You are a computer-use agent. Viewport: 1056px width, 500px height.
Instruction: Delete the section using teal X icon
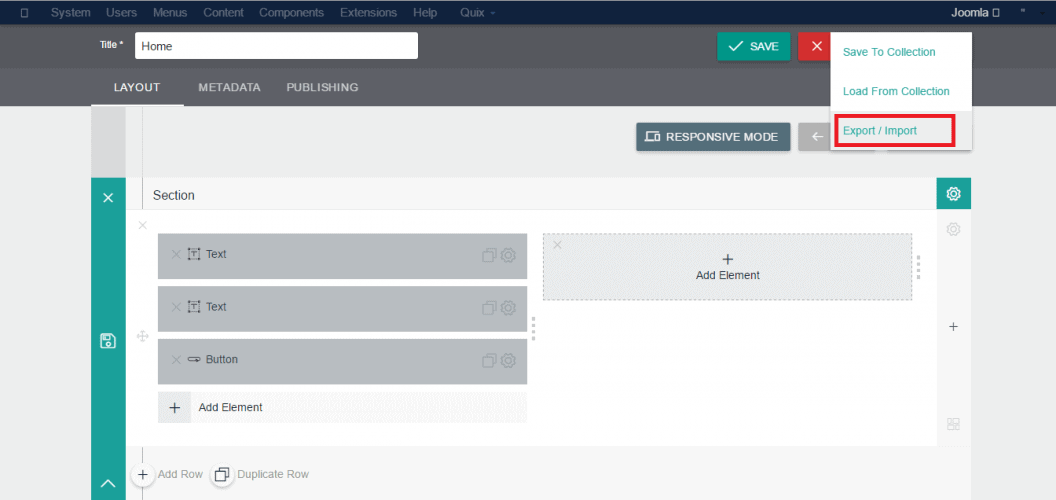(108, 198)
